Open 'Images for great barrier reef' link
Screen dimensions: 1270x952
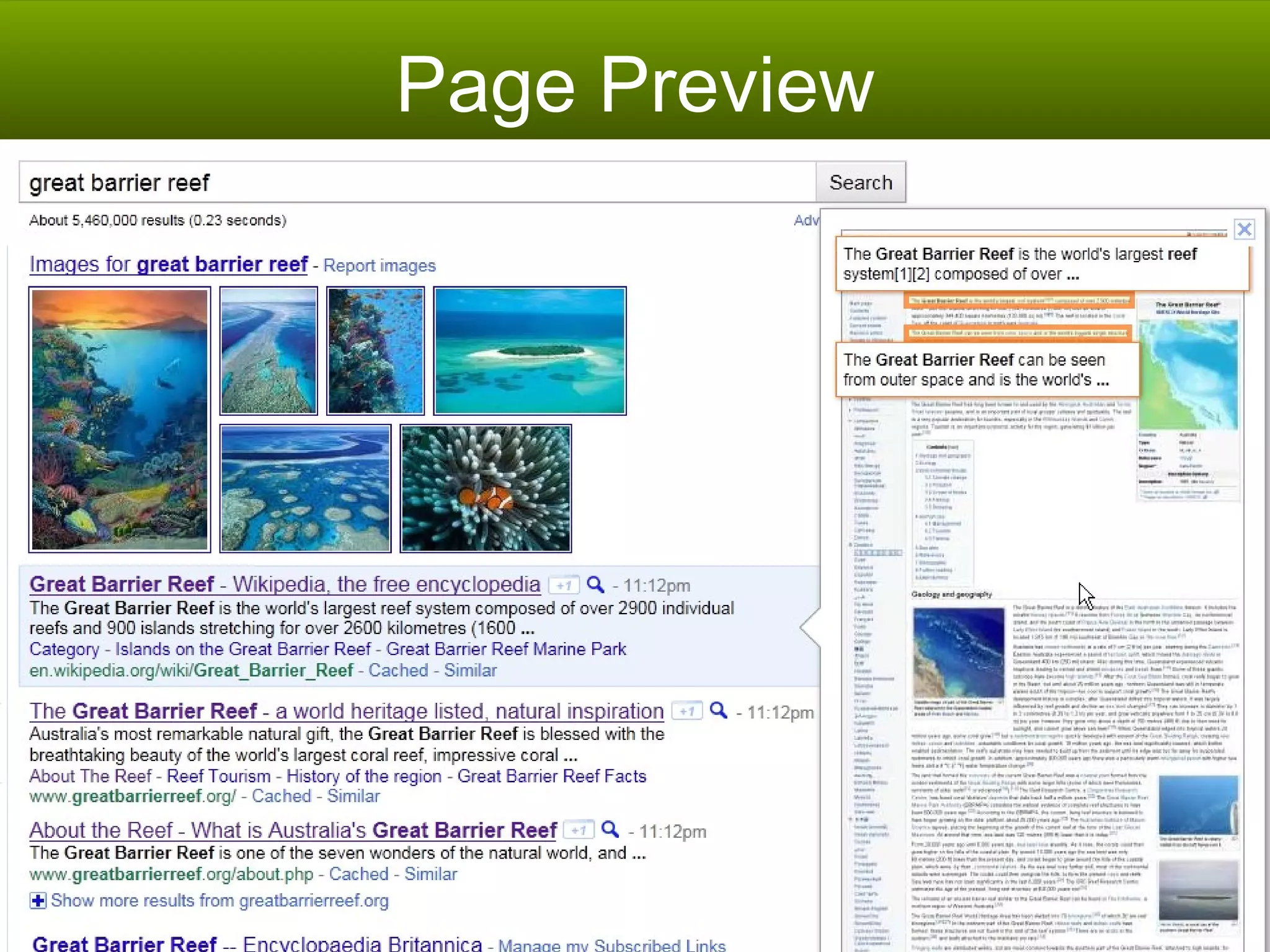[169, 265]
